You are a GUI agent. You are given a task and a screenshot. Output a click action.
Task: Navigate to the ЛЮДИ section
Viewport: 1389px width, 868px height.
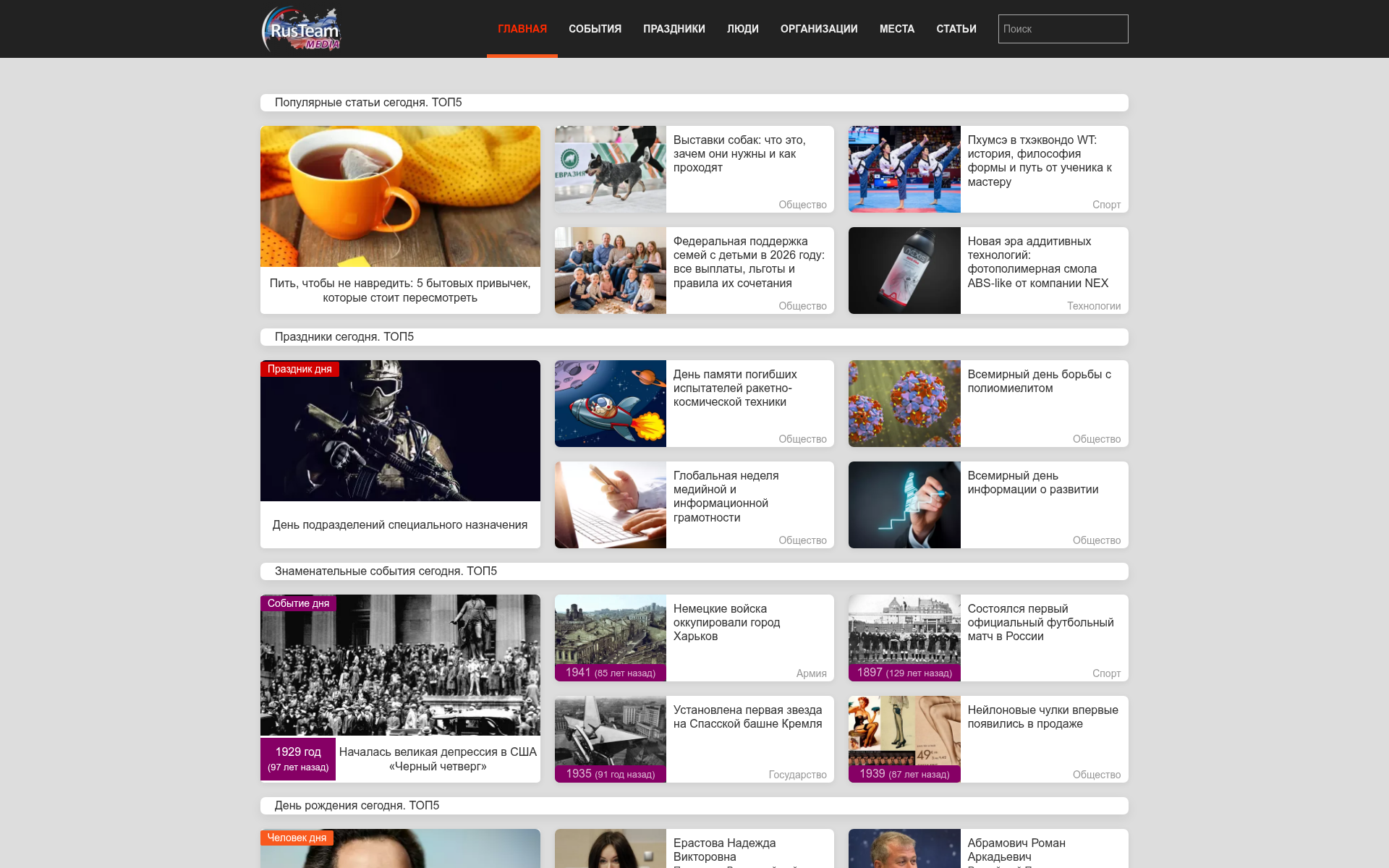[x=743, y=29]
